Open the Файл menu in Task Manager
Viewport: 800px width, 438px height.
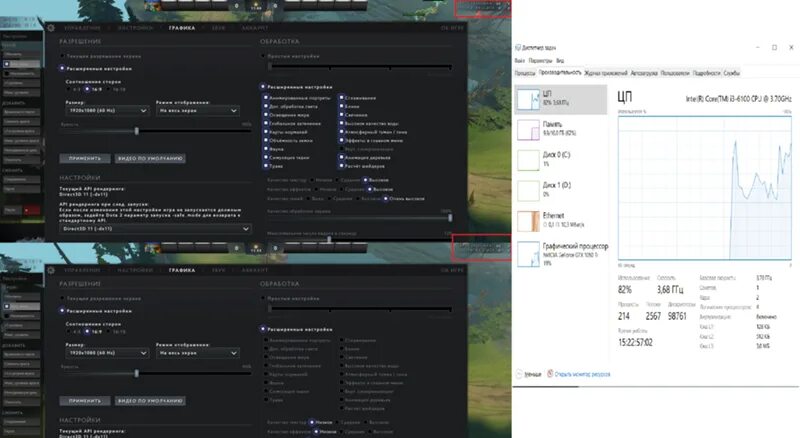click(519, 60)
